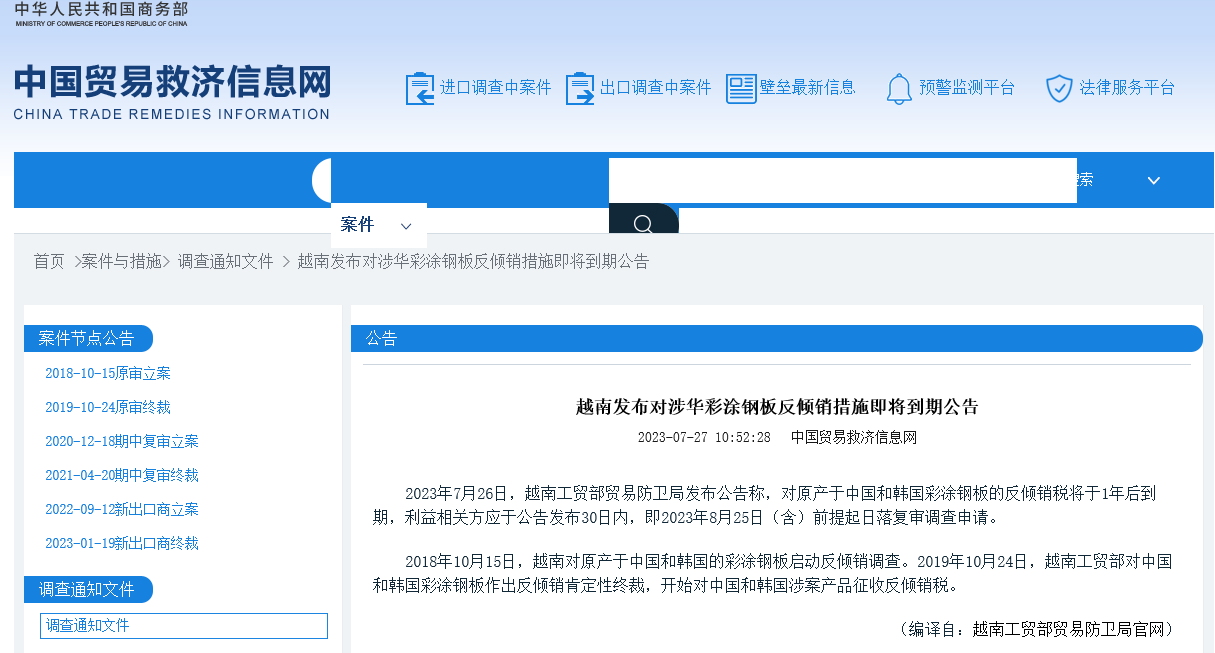Click the paragraph beginning 2018年10月15日

(772, 574)
